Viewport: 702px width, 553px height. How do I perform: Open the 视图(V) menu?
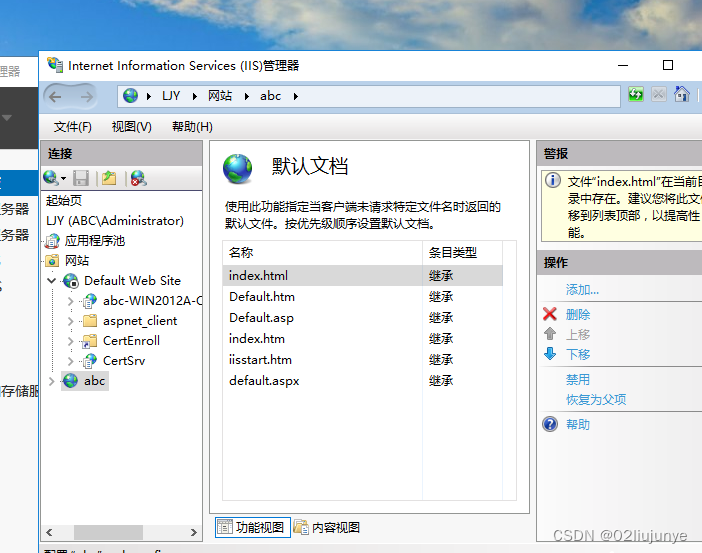point(132,127)
